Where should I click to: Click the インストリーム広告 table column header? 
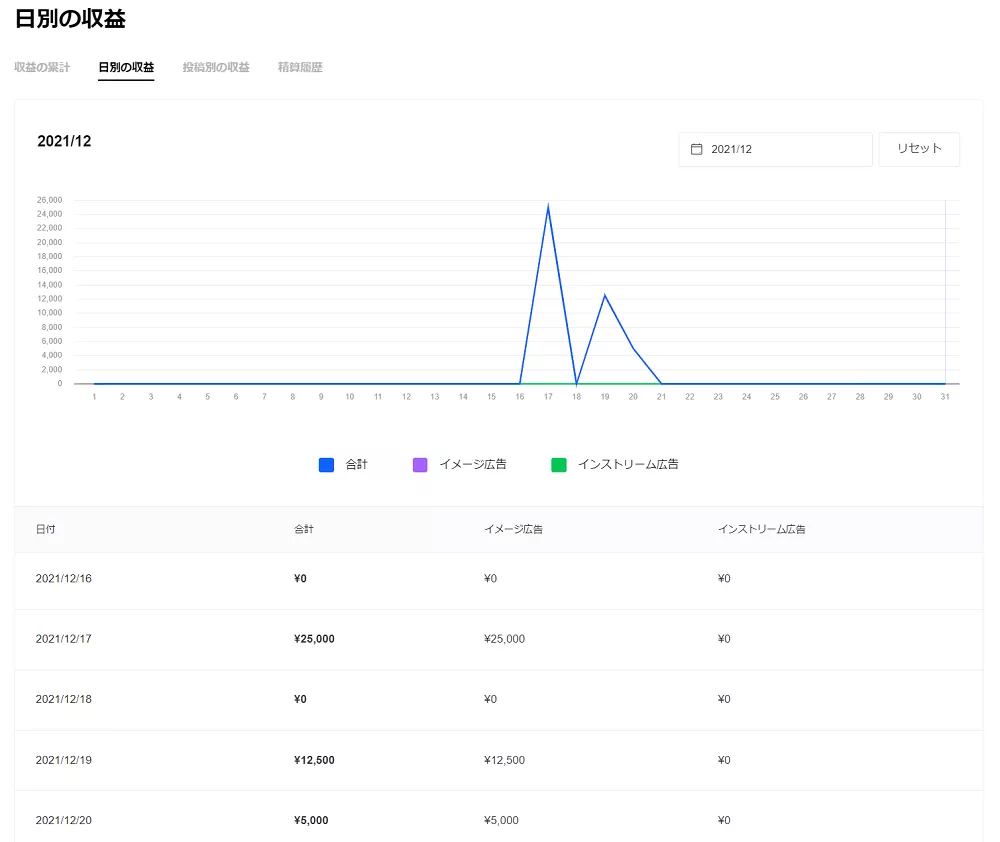[761, 529]
